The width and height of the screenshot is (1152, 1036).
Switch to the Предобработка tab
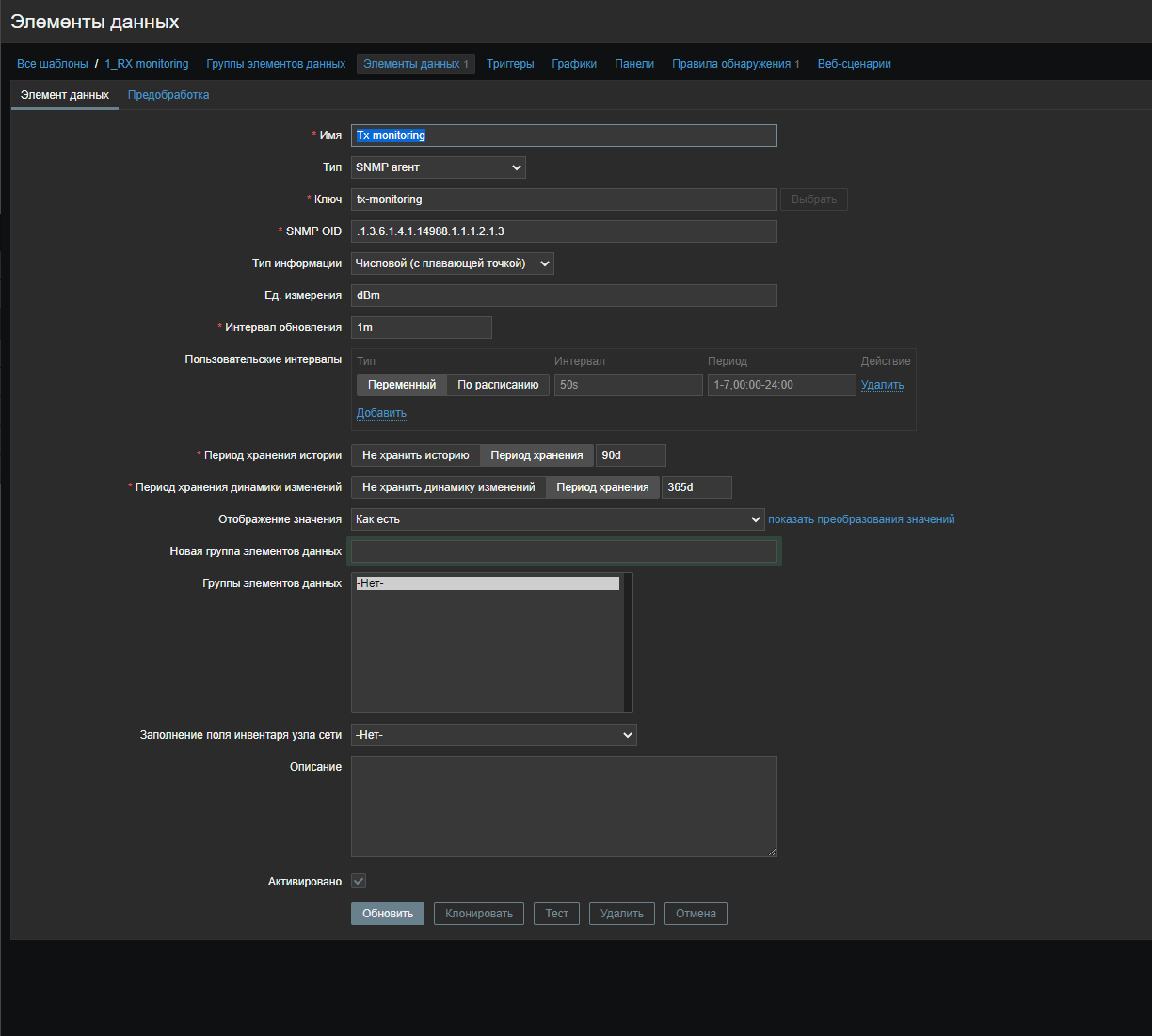pyautogui.click(x=168, y=95)
